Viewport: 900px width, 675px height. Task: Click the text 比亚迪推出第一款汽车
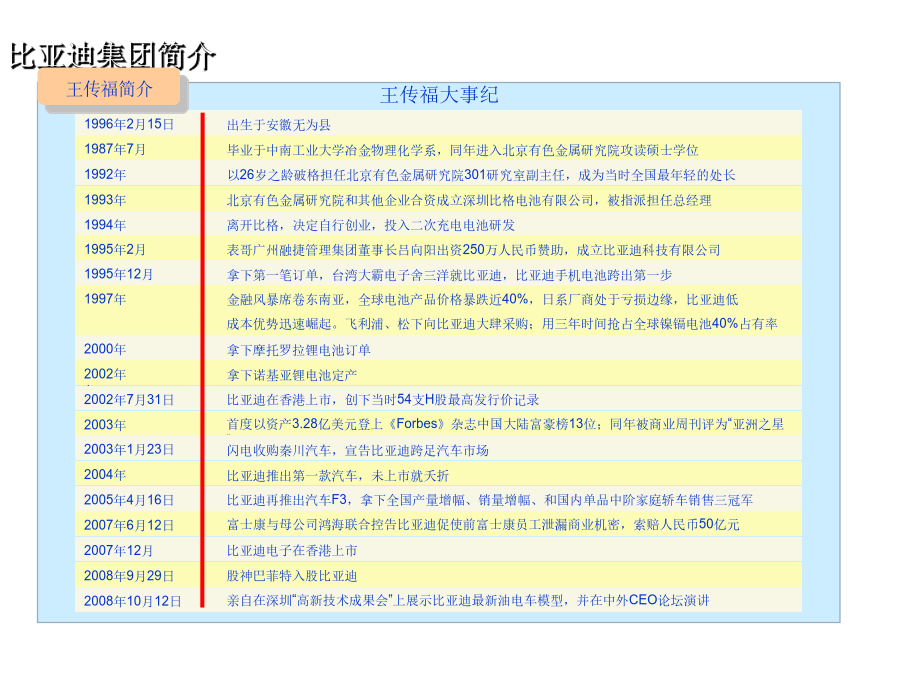coord(292,476)
